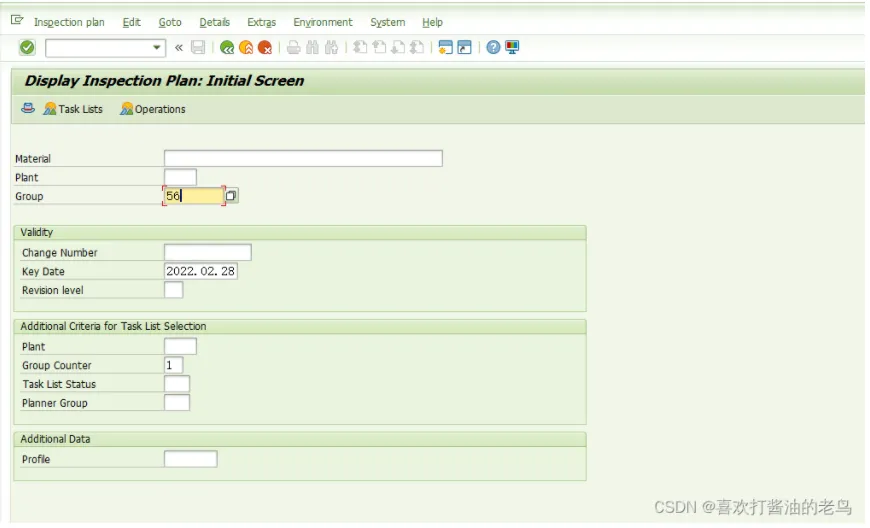The height and width of the screenshot is (528, 870).
Task: Click the menu toggle icon beside Inspection plan
Action: click(17, 21)
